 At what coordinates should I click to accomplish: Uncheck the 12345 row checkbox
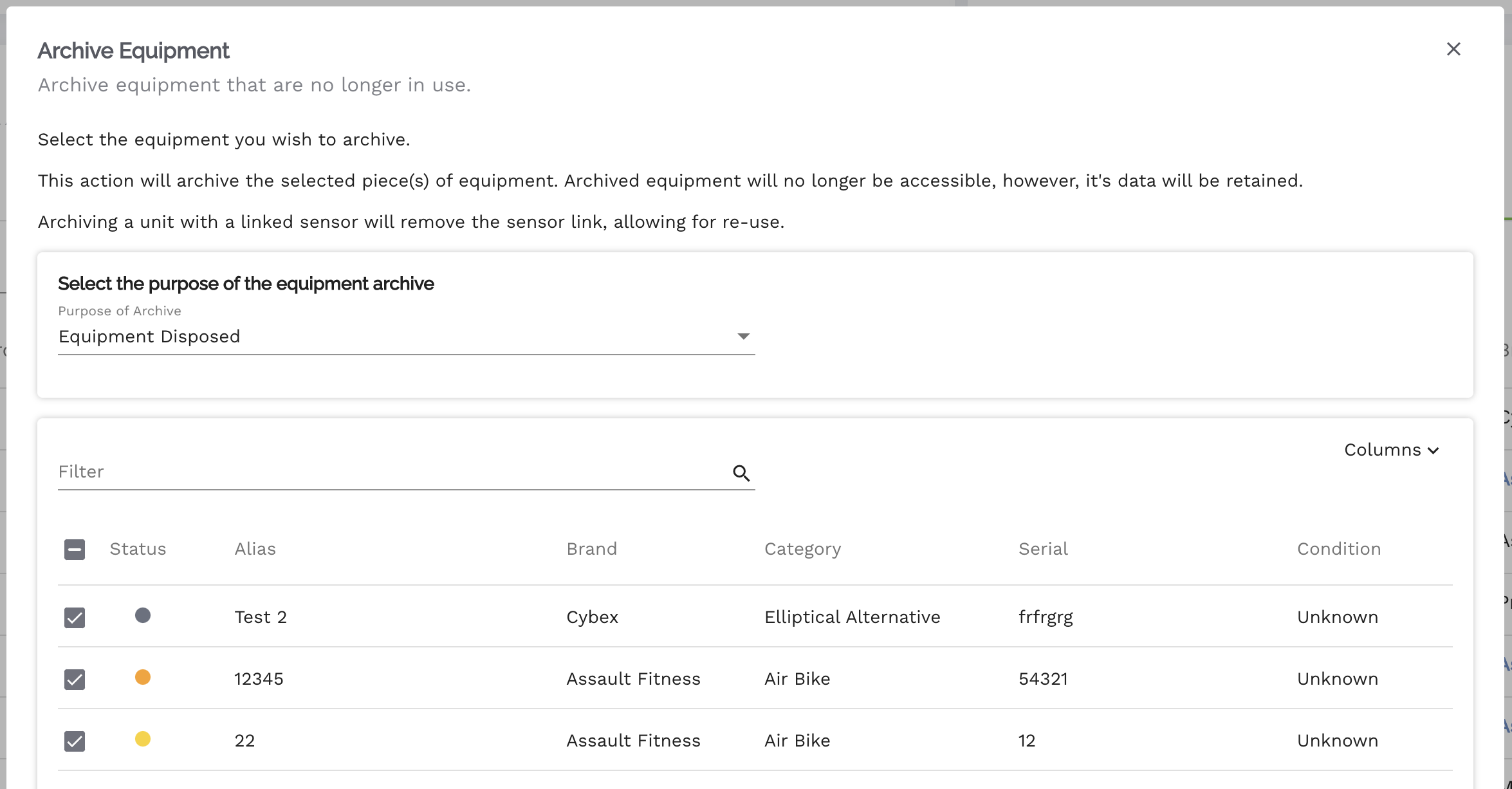(x=75, y=680)
